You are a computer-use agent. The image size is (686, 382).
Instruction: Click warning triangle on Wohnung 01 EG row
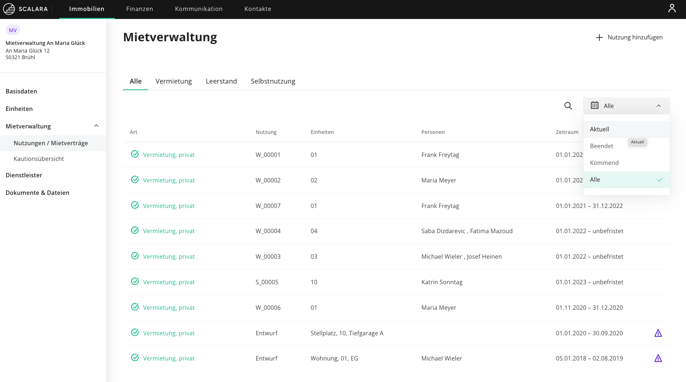pyautogui.click(x=658, y=358)
